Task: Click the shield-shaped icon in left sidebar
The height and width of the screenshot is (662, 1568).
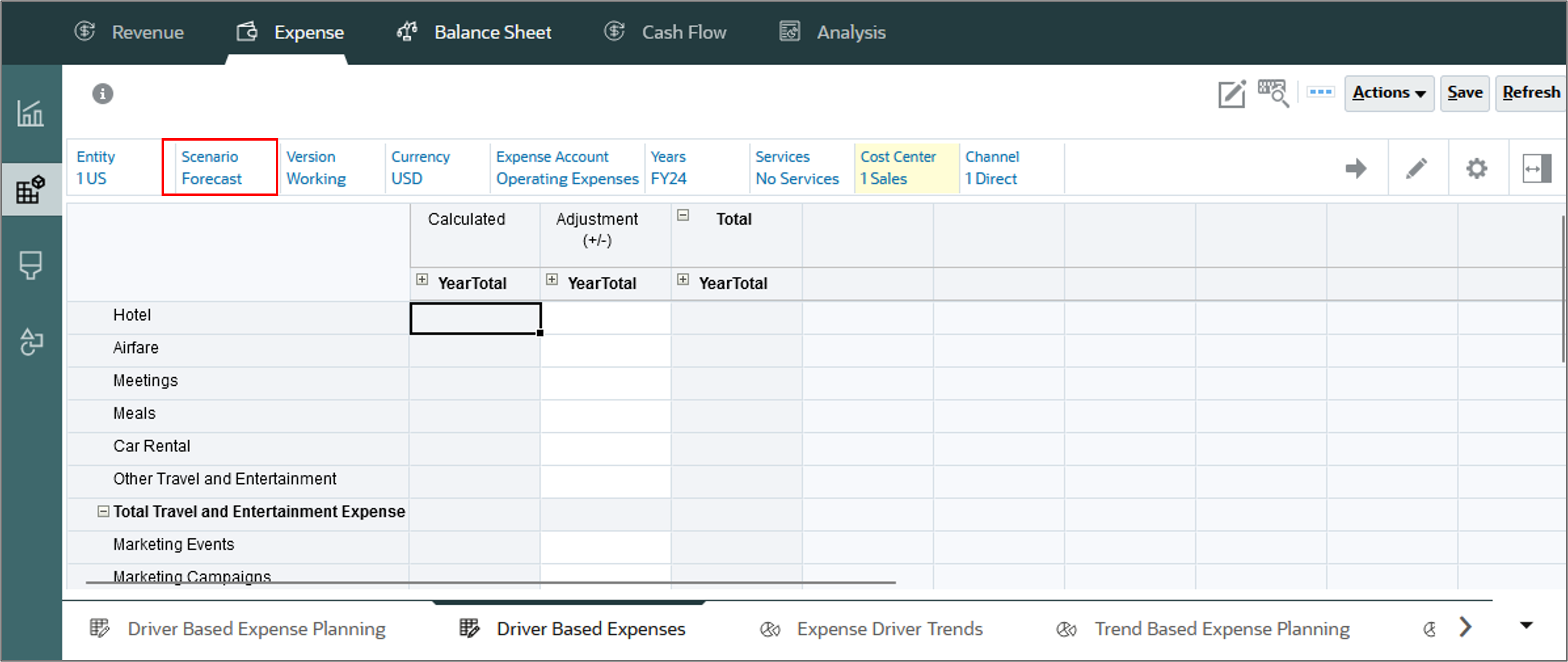Action: (x=31, y=265)
